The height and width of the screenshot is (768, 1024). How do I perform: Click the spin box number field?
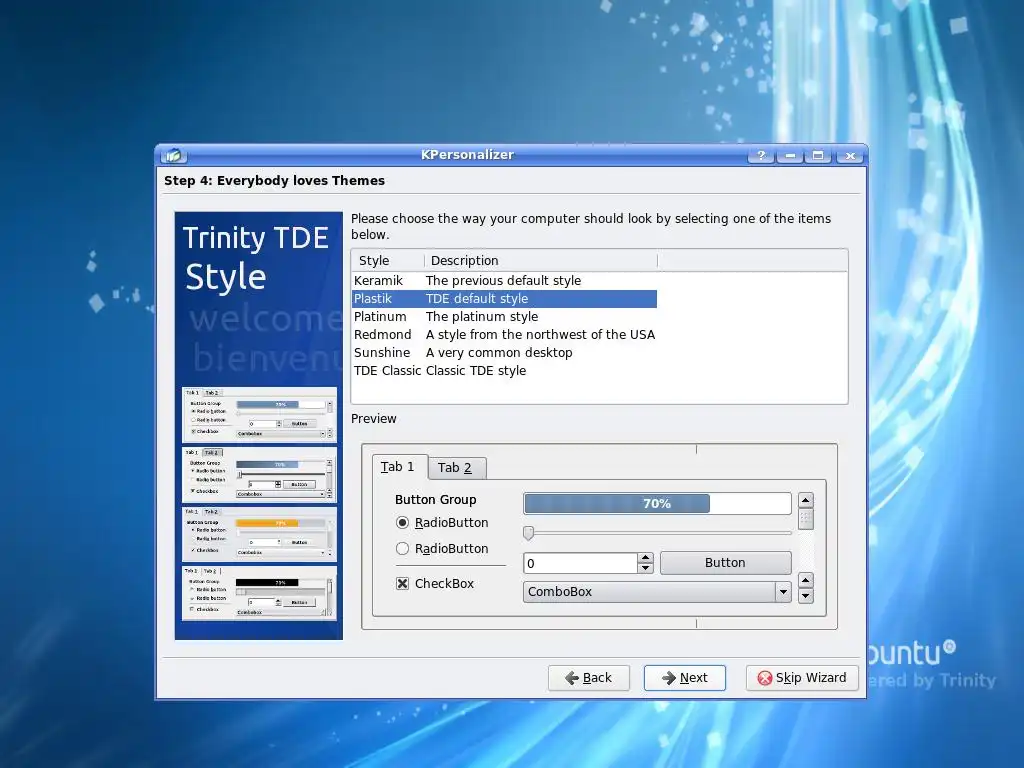click(580, 563)
